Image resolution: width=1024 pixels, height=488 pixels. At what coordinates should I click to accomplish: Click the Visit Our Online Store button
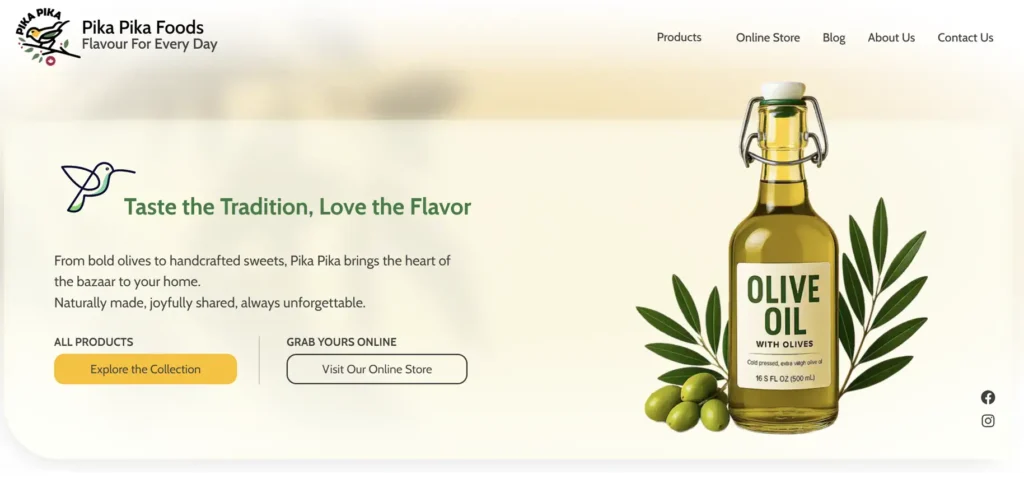(377, 369)
